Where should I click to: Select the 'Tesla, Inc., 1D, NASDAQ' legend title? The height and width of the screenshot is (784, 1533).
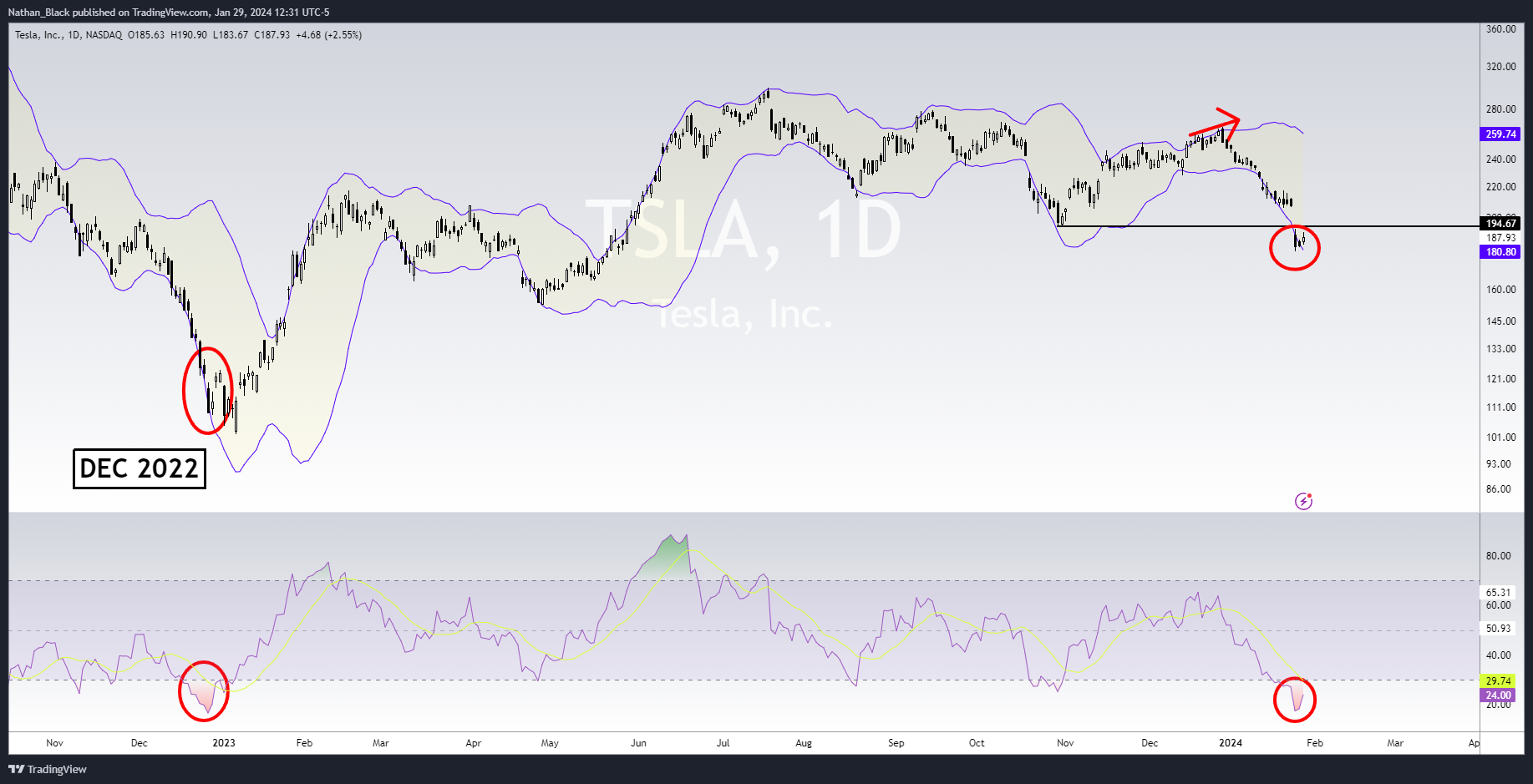[x=69, y=35]
